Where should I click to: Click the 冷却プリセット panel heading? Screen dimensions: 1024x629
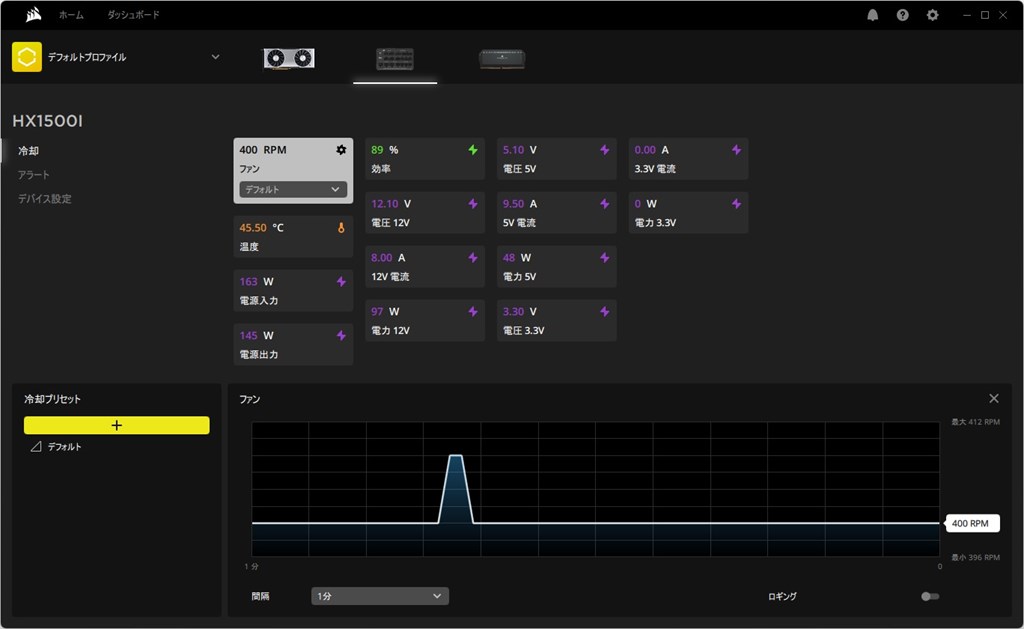pos(52,398)
